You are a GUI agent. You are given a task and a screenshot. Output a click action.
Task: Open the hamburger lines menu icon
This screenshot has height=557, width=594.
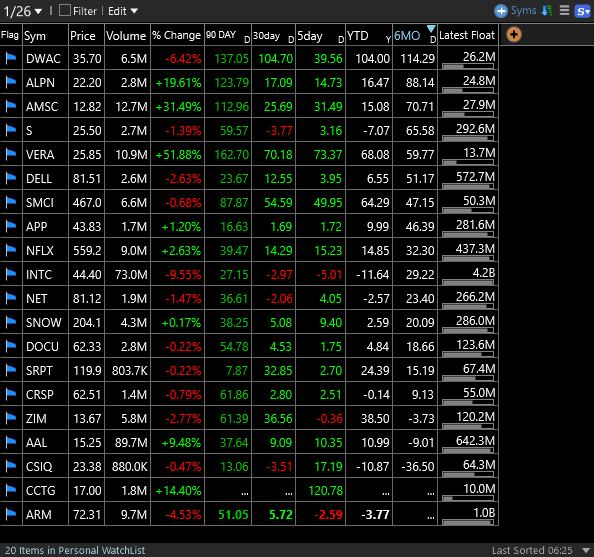(564, 10)
